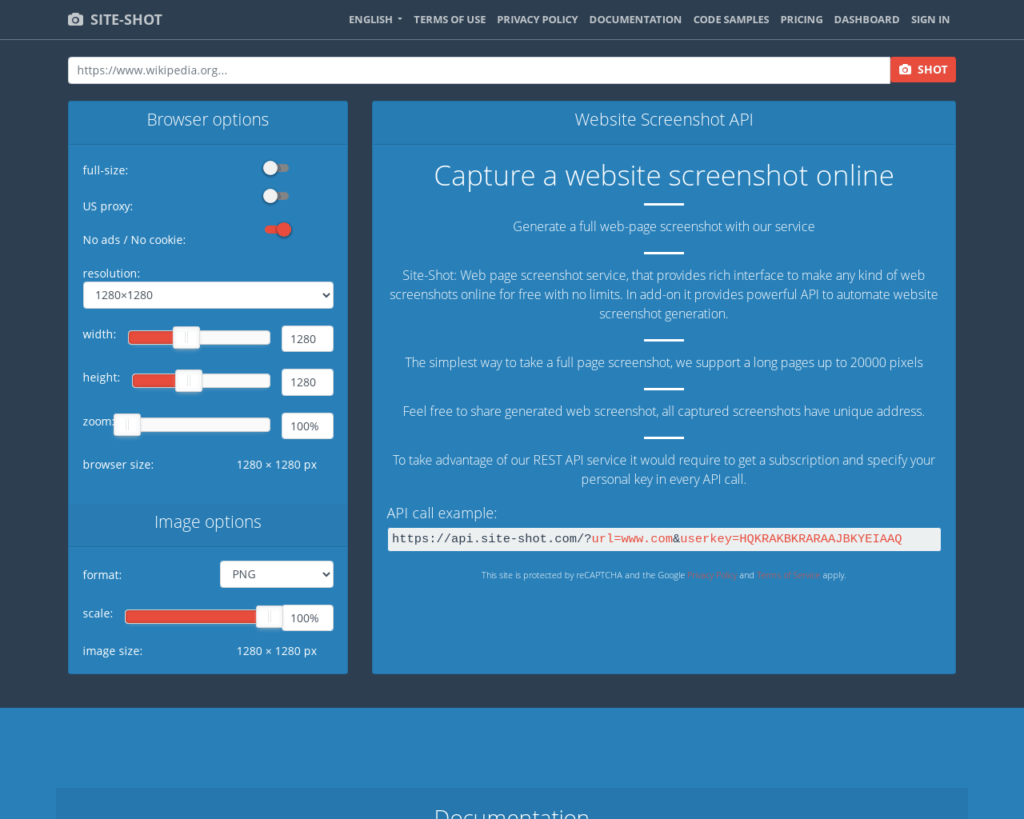Image resolution: width=1024 pixels, height=819 pixels.
Task: Click the Sign In link
Action: point(930,19)
